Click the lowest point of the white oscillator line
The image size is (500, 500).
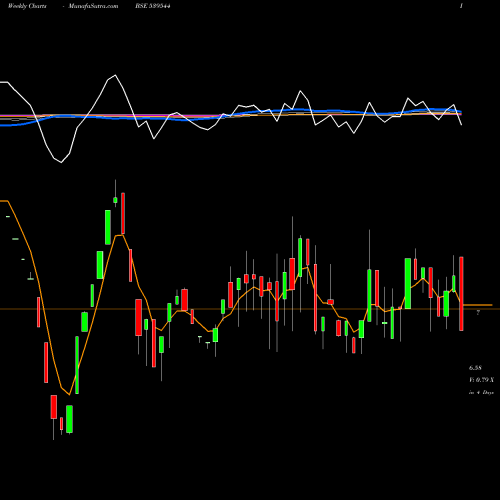click(61, 162)
